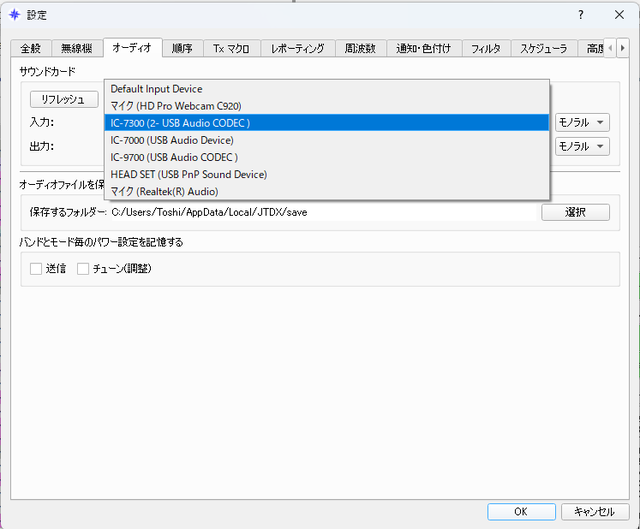640x529 pixels.
Task: Confirm settings with OK button
Action: pos(521,511)
